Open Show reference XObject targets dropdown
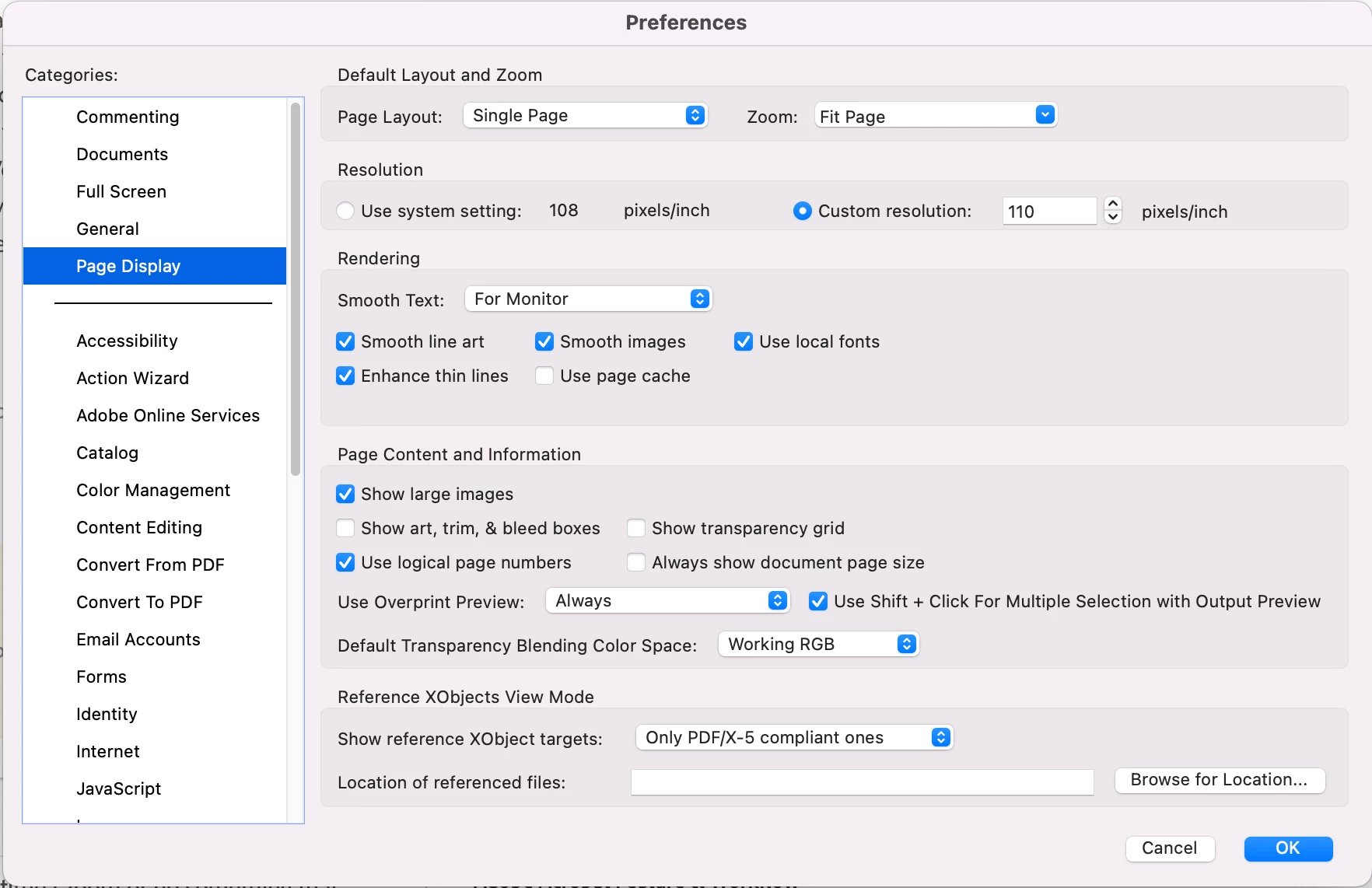The height and width of the screenshot is (888, 1372). 794,738
